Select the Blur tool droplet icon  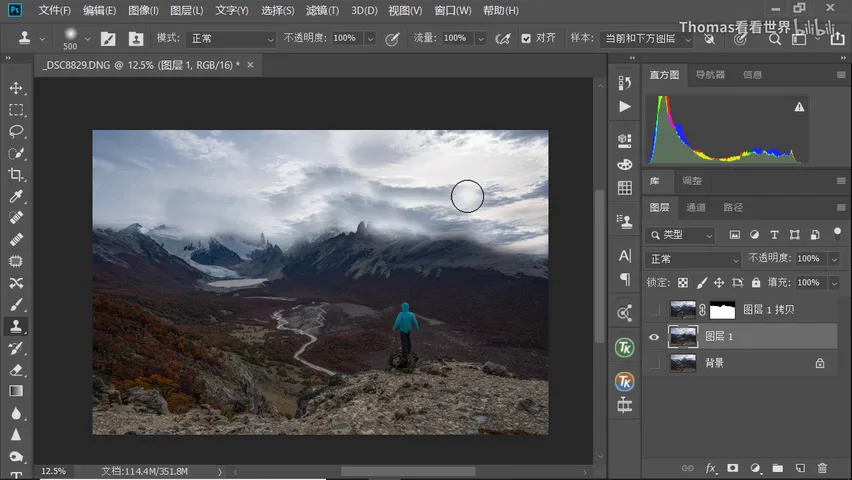click(16, 413)
